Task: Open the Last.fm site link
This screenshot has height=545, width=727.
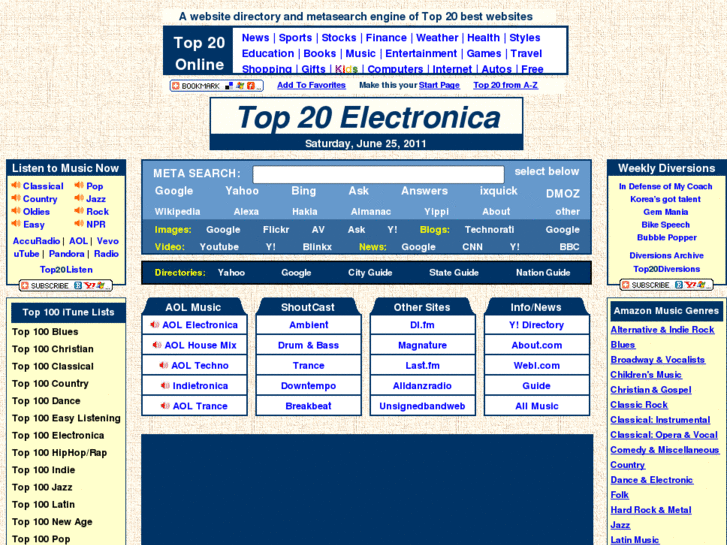Action: (x=422, y=365)
